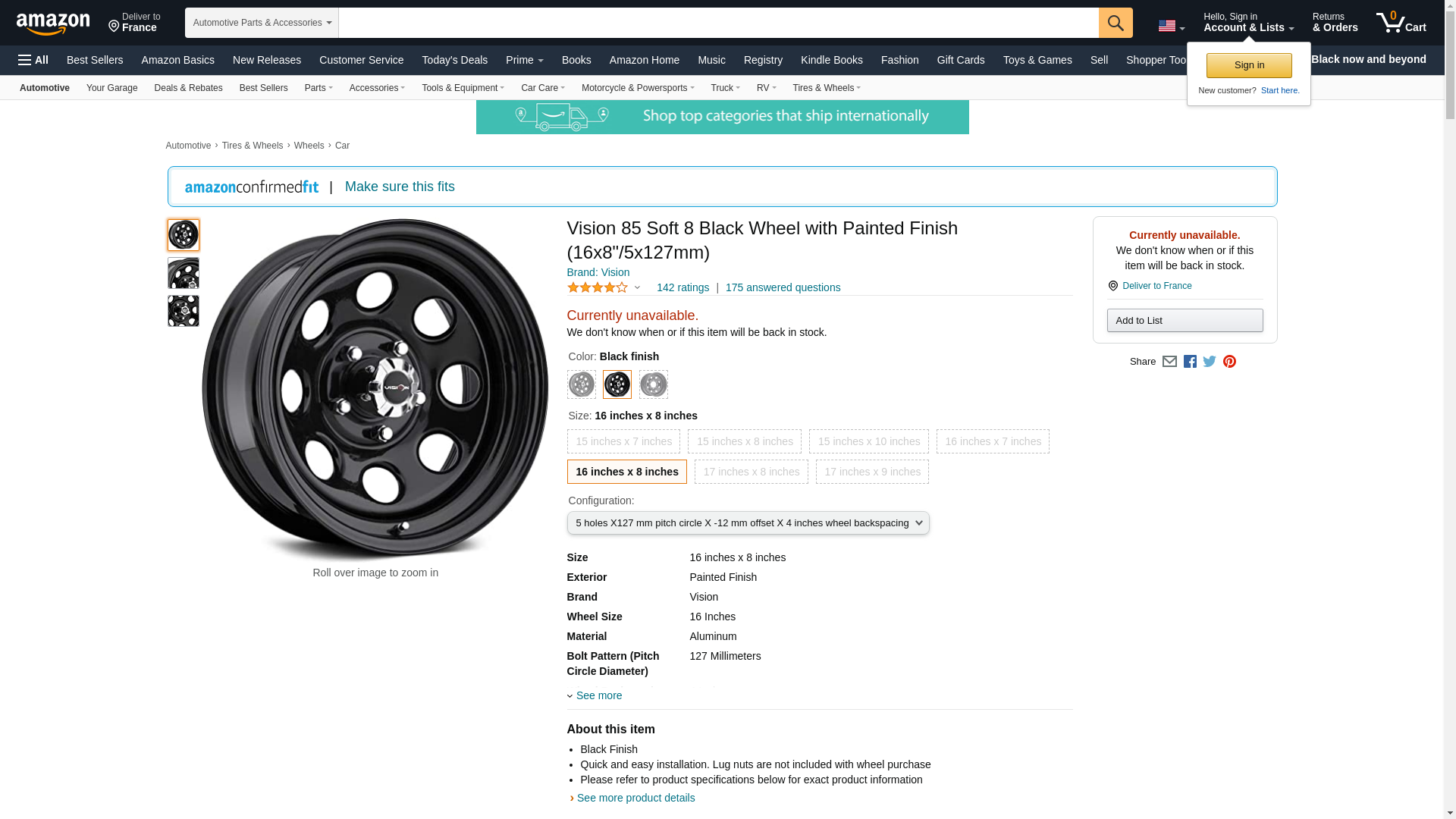Share product on Facebook
Image resolution: width=1456 pixels, height=819 pixels.
[1190, 362]
